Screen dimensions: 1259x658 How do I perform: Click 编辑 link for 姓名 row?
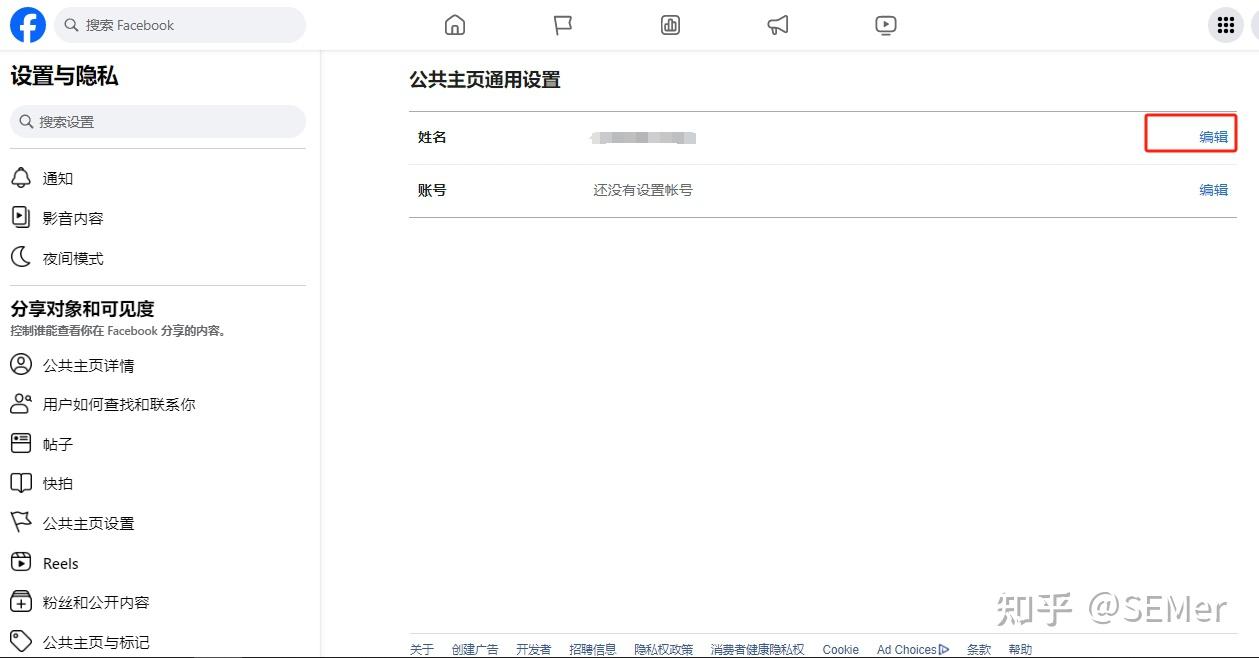coord(1213,137)
